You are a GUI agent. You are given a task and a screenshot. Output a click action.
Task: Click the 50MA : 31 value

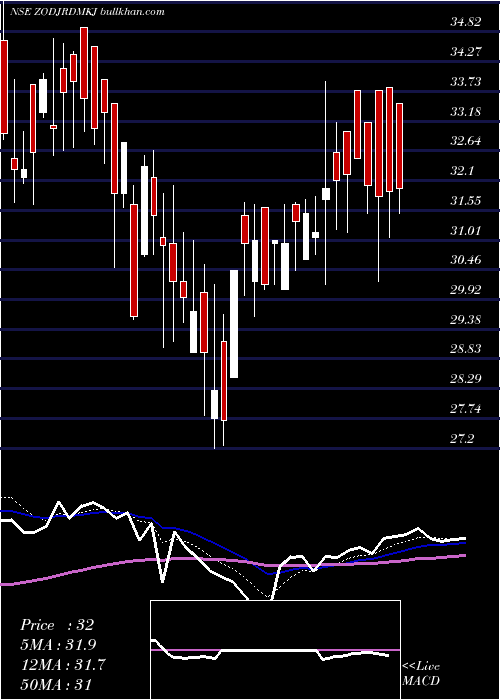click(56, 684)
